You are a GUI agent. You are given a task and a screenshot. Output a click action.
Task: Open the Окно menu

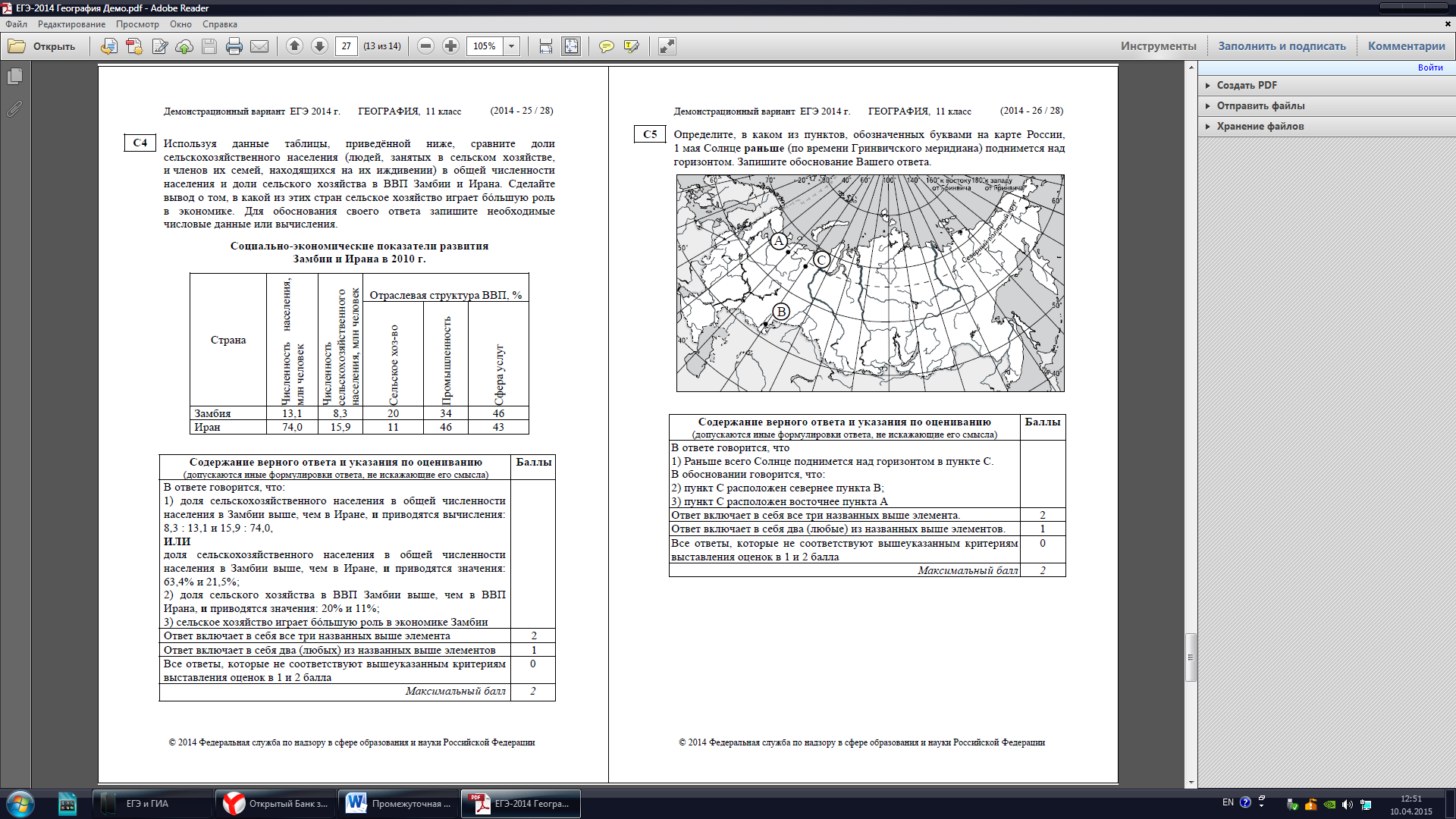pos(180,24)
